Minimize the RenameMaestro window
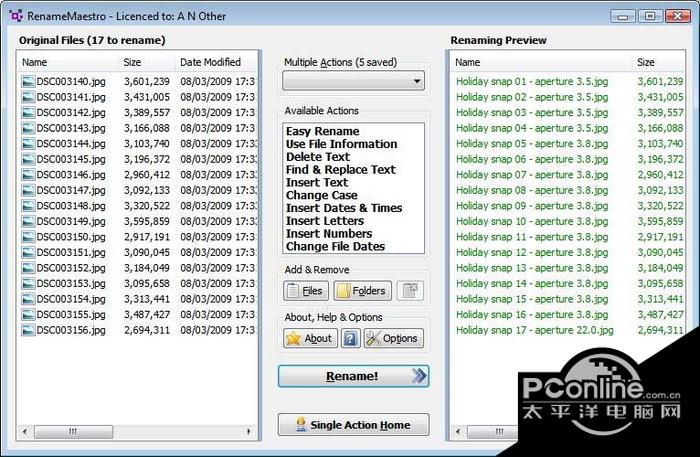The image size is (700, 457). click(623, 17)
